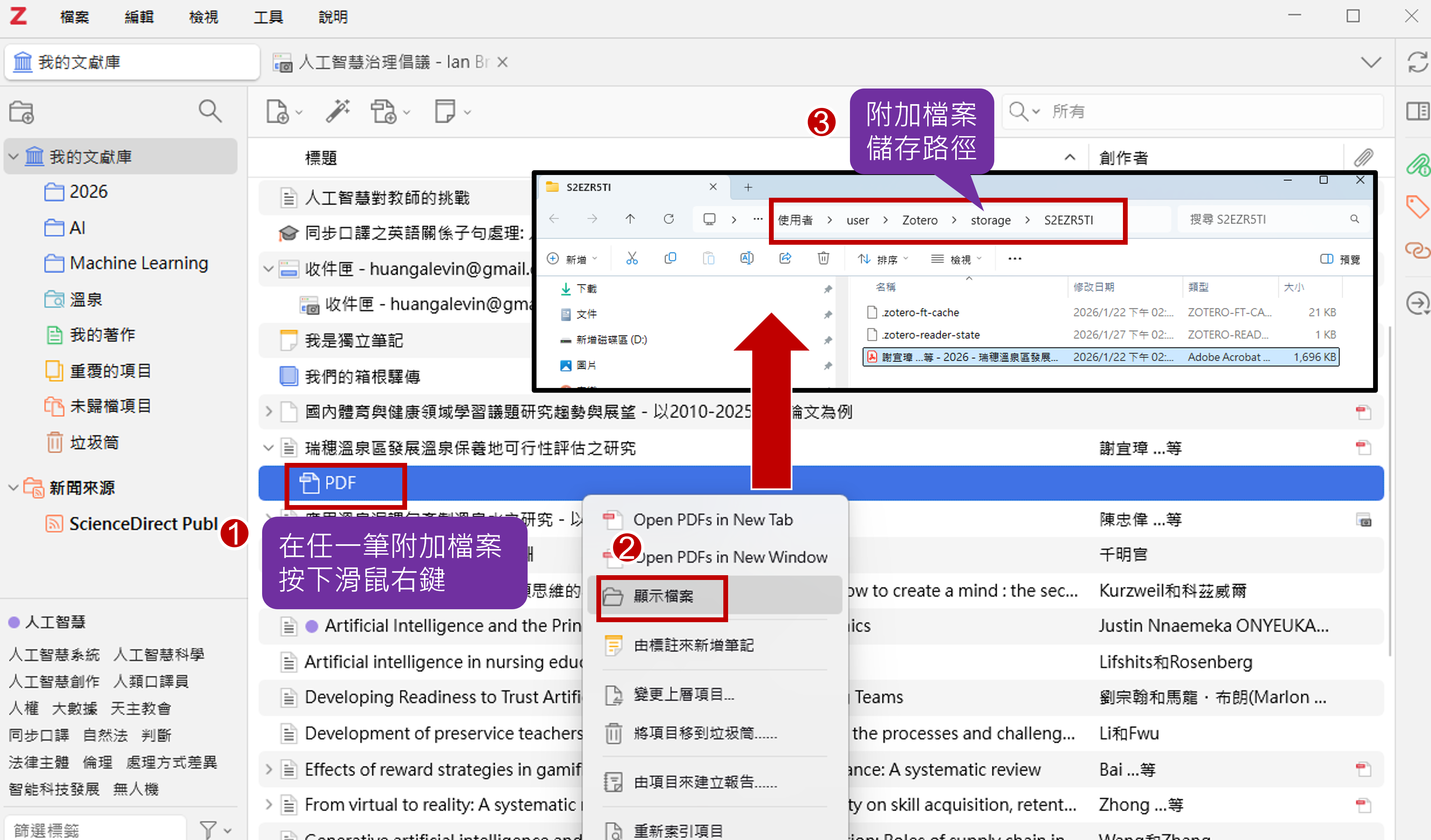Toggle the item pane layout icon
The width and height of the screenshot is (1431, 840).
point(1417,111)
